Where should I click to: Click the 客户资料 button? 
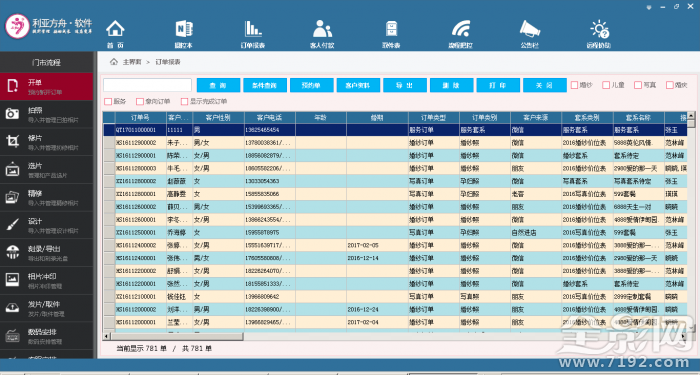pyautogui.click(x=358, y=85)
